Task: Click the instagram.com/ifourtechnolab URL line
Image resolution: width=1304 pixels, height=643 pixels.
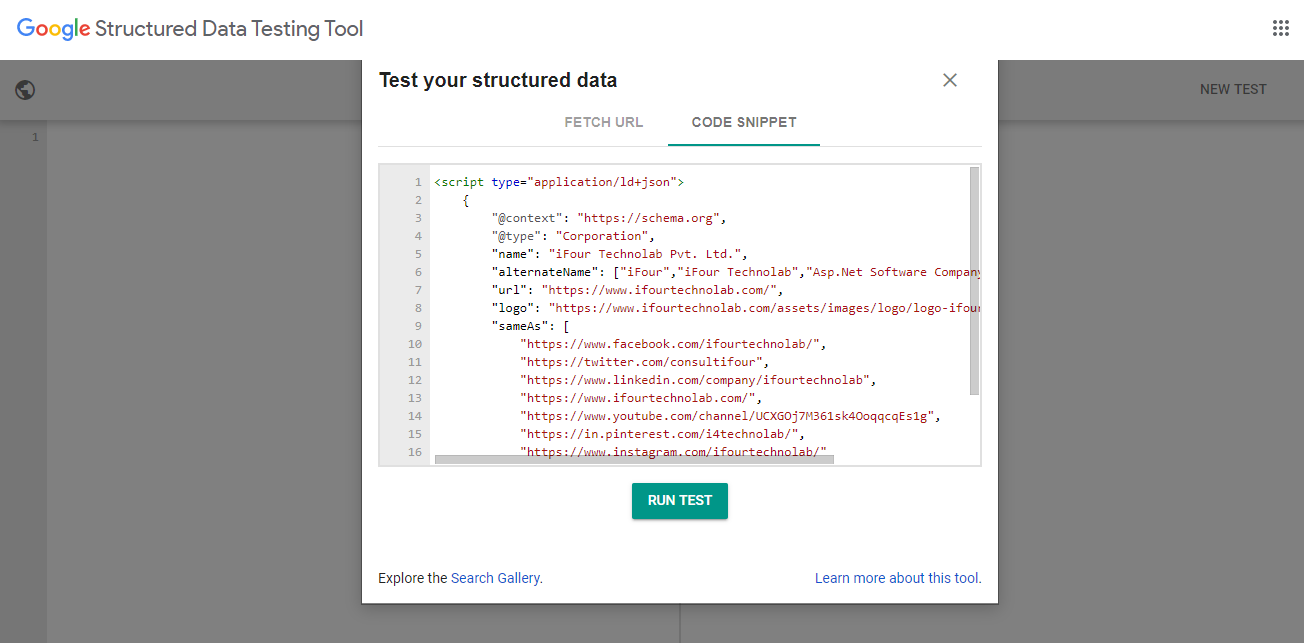Action: click(x=673, y=452)
